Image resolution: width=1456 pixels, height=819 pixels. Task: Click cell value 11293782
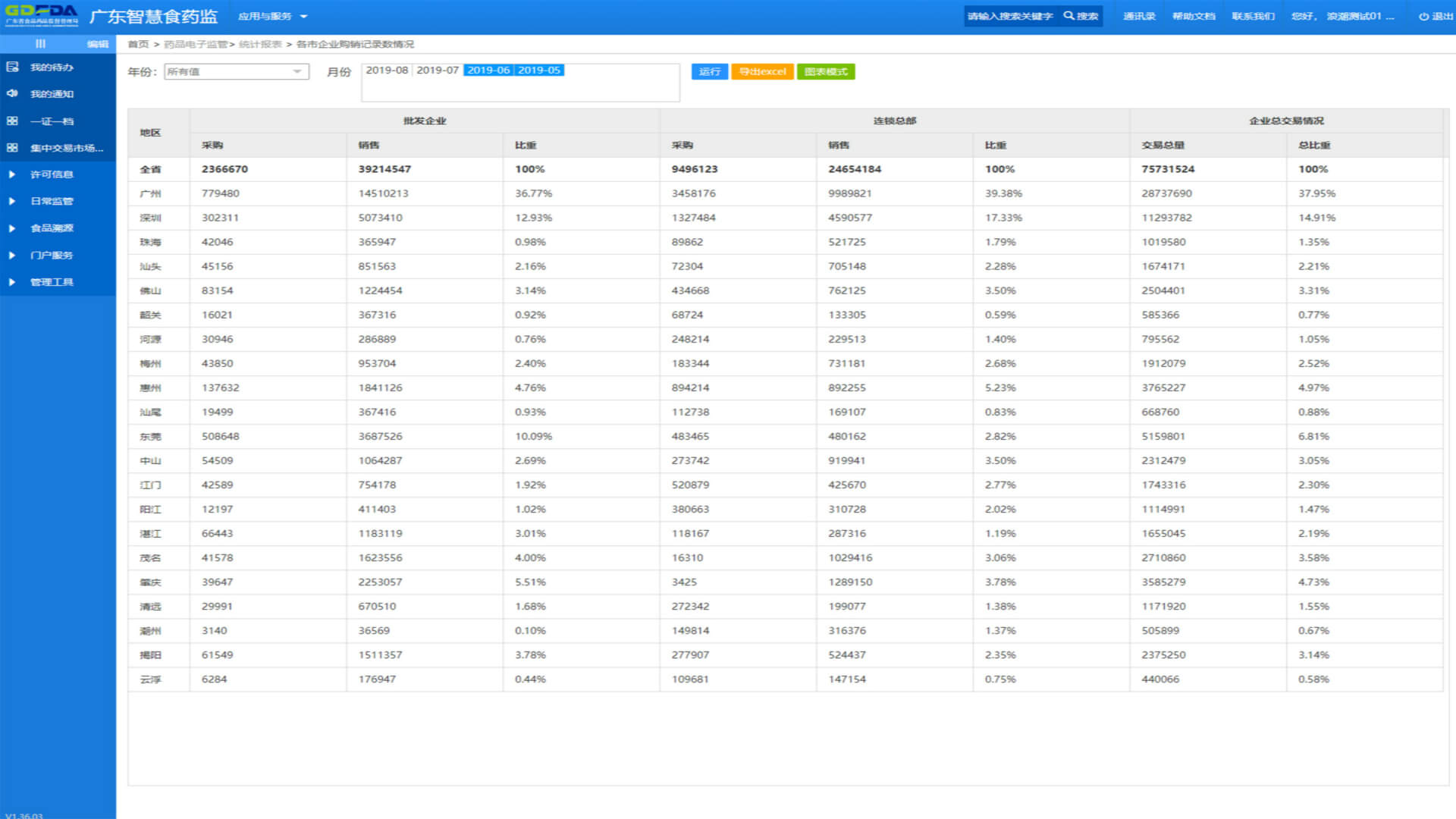[x=1166, y=218]
